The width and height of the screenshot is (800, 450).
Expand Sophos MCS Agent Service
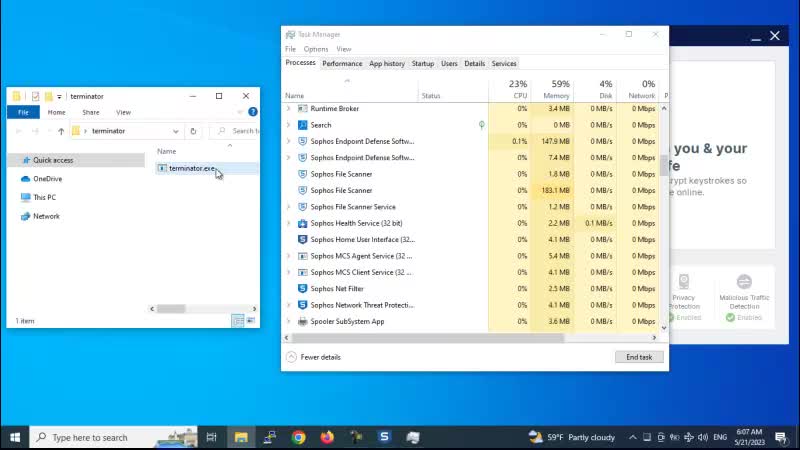point(289,256)
